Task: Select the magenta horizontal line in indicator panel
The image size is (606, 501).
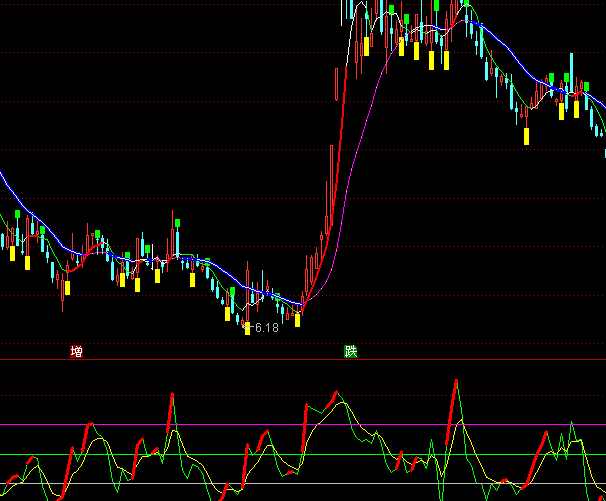Action: [x=300, y=424]
